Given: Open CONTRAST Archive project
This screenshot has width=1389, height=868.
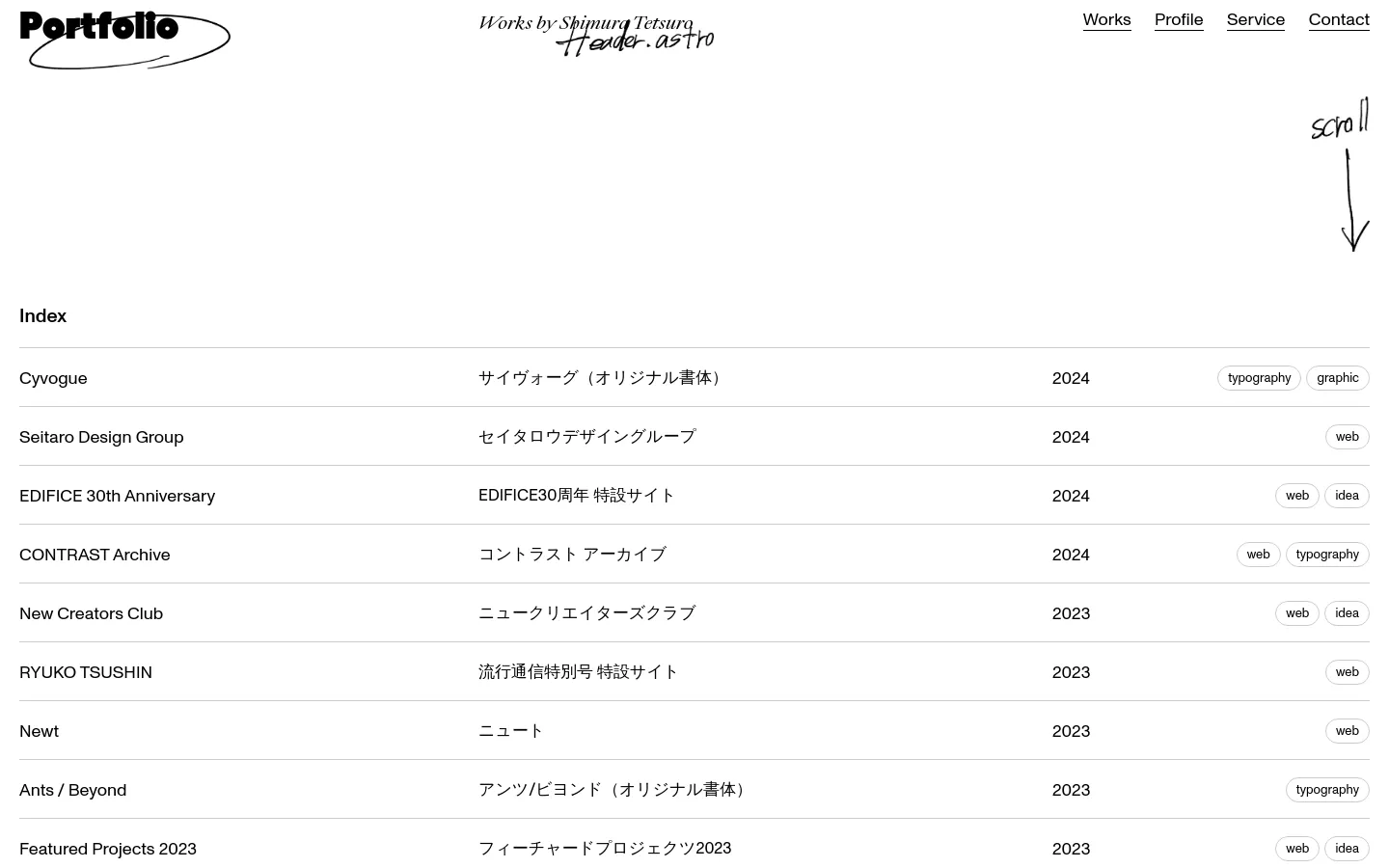Looking at the screenshot, I should (694, 555).
